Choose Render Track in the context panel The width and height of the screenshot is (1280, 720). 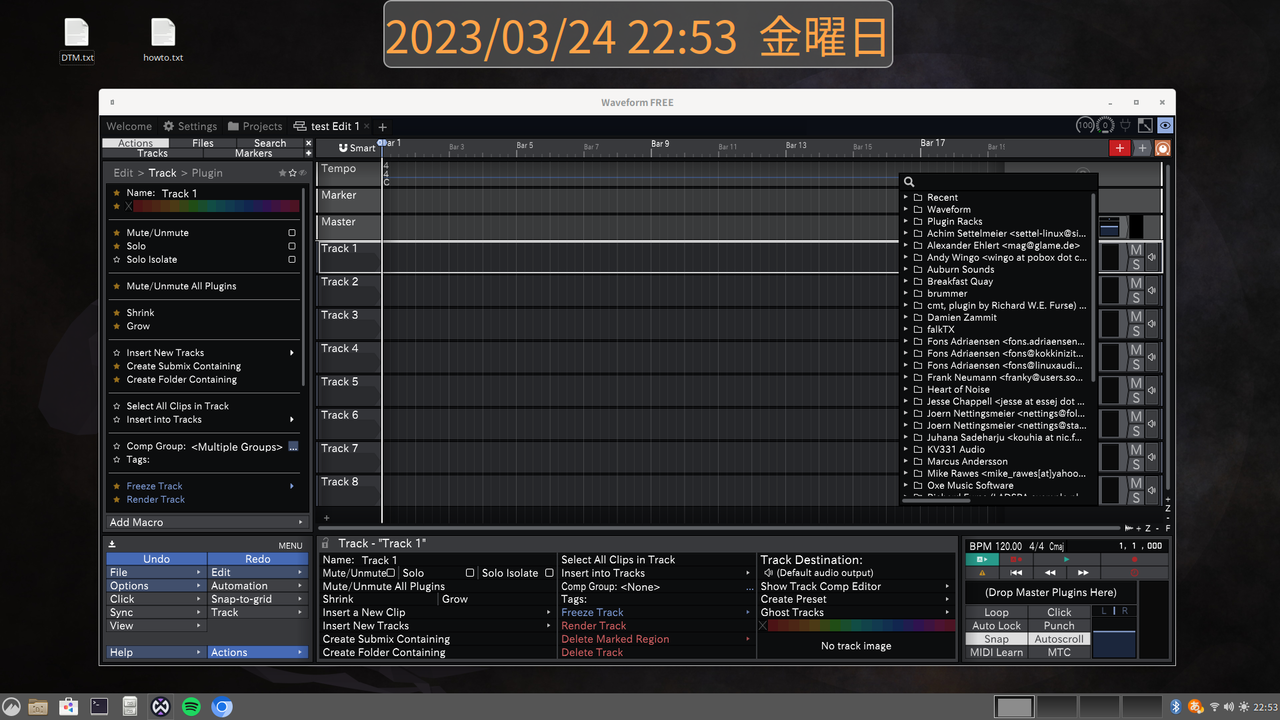pos(592,625)
